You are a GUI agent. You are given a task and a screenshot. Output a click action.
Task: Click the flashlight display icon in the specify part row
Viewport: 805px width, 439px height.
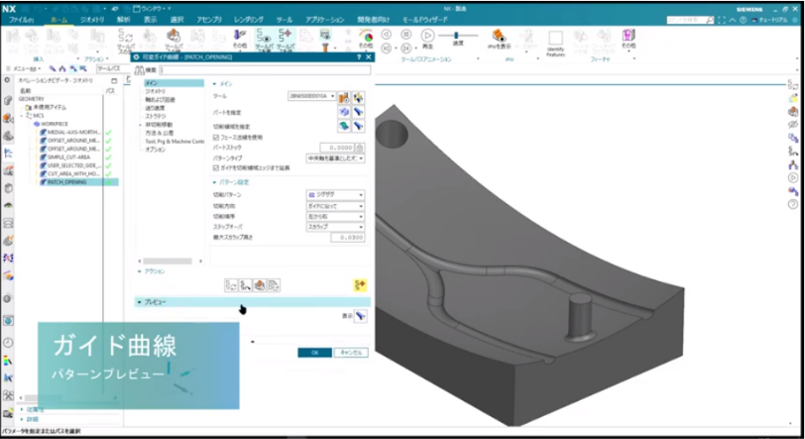coord(358,111)
